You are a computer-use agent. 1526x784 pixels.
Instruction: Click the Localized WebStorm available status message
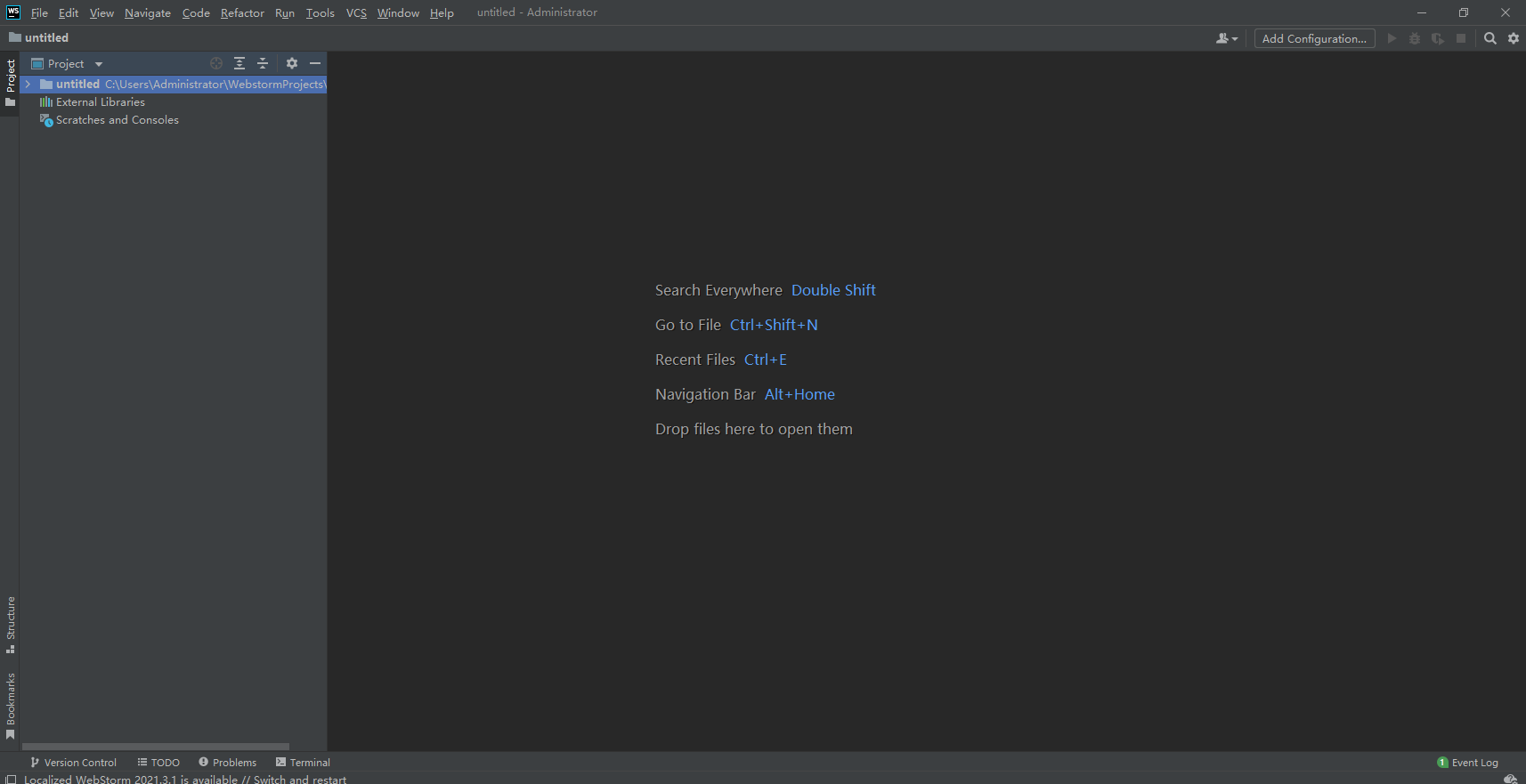tap(185, 779)
